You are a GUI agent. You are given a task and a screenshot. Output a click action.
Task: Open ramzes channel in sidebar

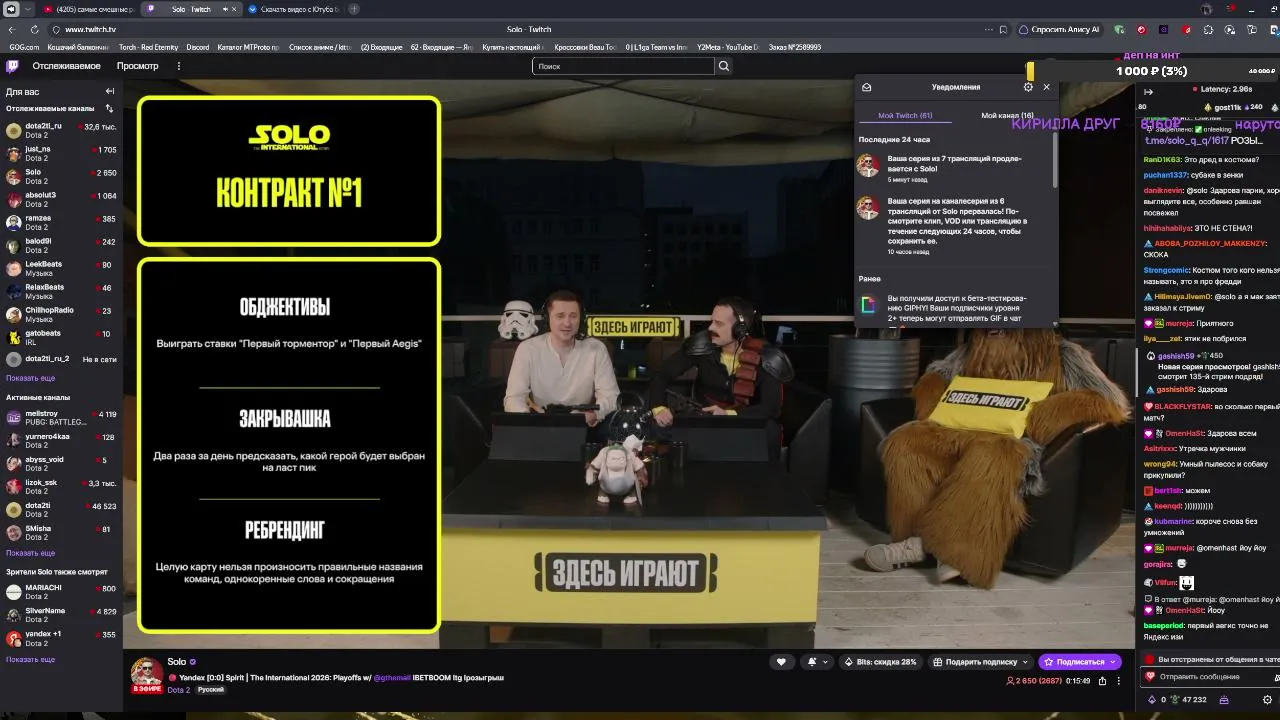click(61, 223)
